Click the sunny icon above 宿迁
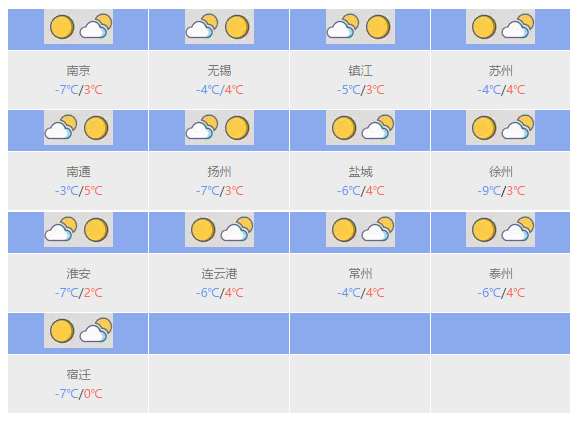Viewport: 581px width, 428px height. [62, 331]
